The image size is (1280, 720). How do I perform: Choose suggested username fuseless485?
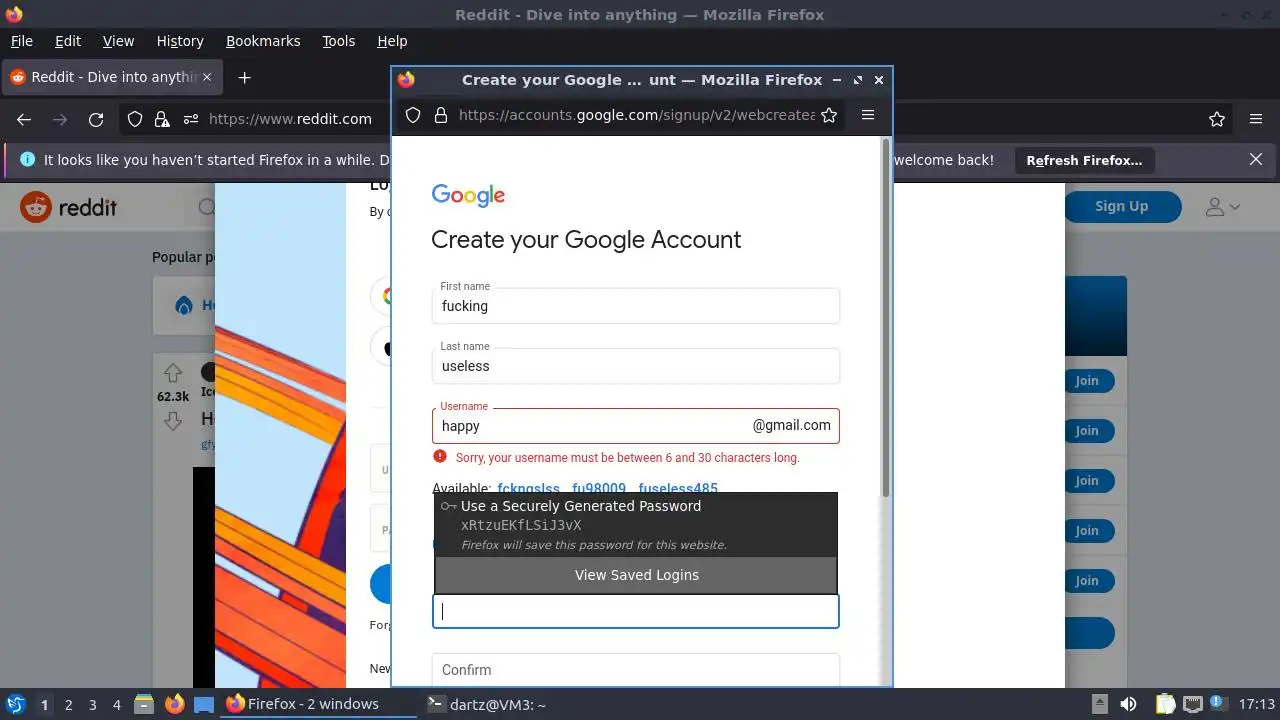(678, 489)
